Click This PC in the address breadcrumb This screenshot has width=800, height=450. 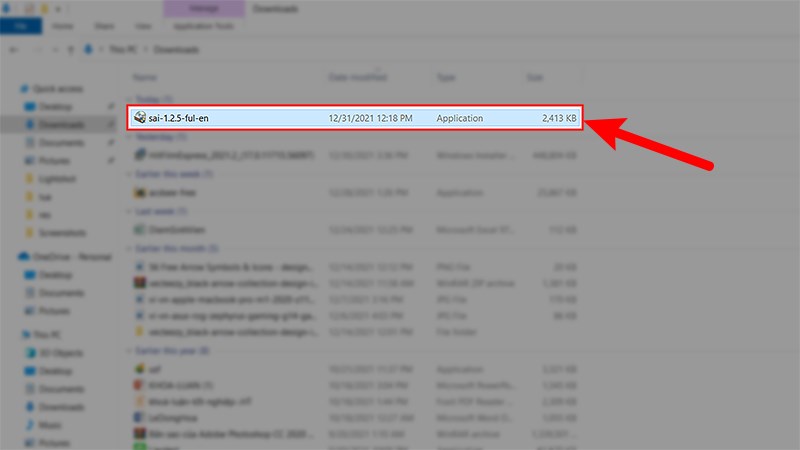[x=123, y=49]
